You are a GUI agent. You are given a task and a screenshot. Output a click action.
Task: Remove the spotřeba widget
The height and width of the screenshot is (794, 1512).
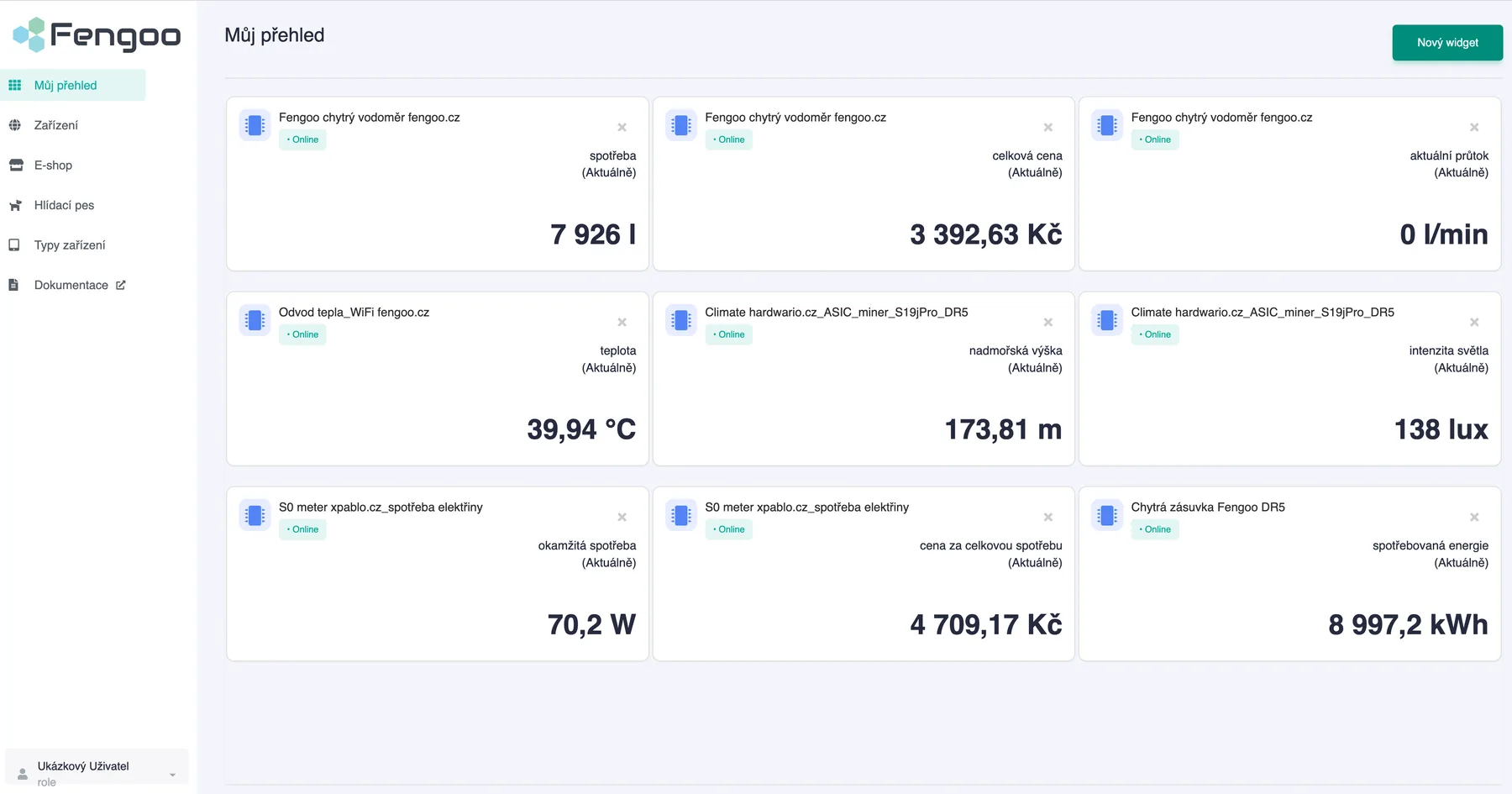622,128
